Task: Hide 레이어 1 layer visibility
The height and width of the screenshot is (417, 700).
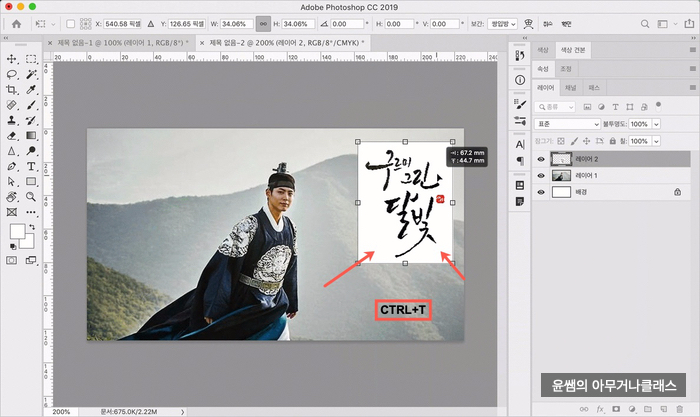Action: coord(541,176)
